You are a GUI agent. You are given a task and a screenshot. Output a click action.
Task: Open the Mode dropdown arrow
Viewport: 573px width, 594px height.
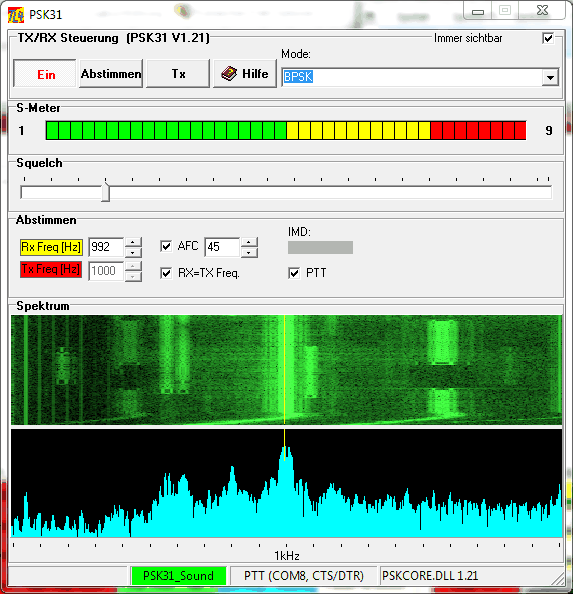(x=550, y=77)
